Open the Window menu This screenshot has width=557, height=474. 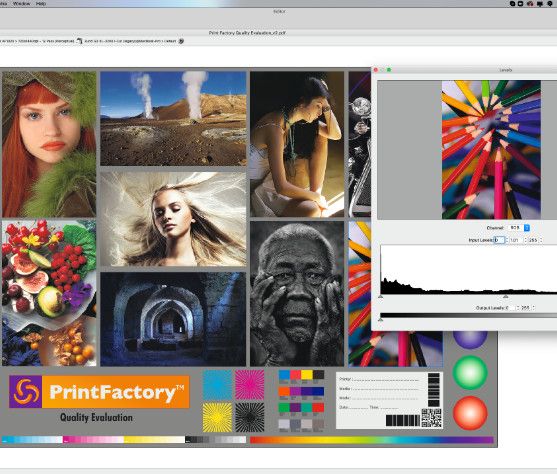coord(21,3)
